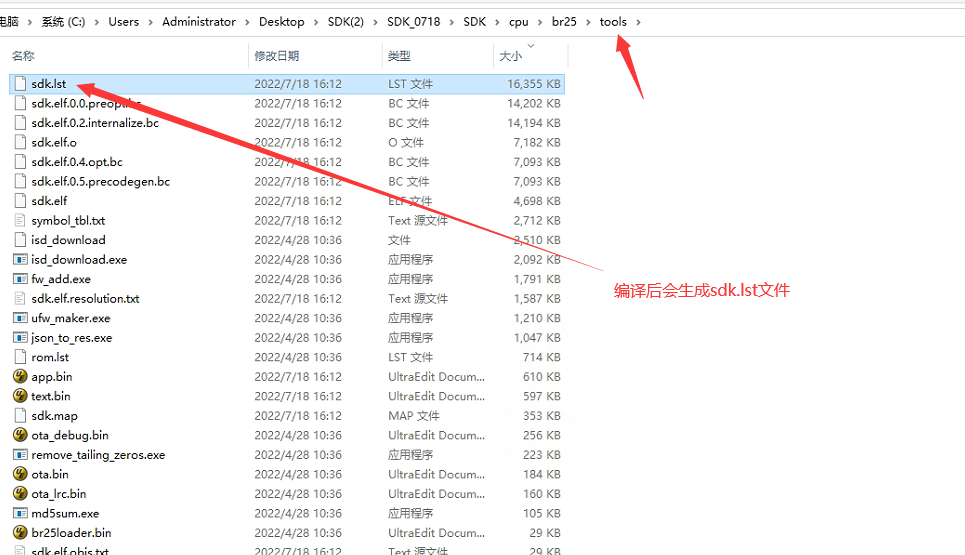
Task: Click the br25loader.bin UltraEdit icon
Action: coord(20,533)
